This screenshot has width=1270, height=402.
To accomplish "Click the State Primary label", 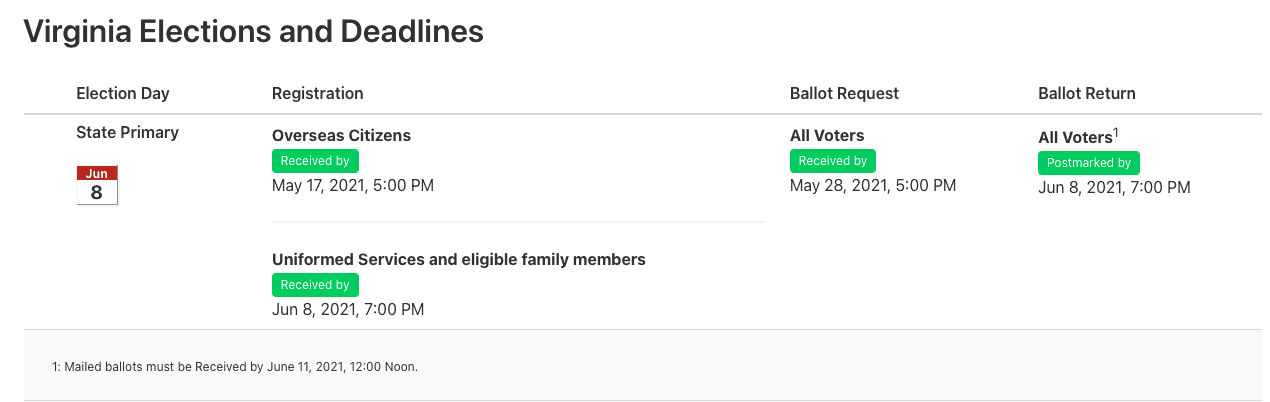I will coord(127,132).
